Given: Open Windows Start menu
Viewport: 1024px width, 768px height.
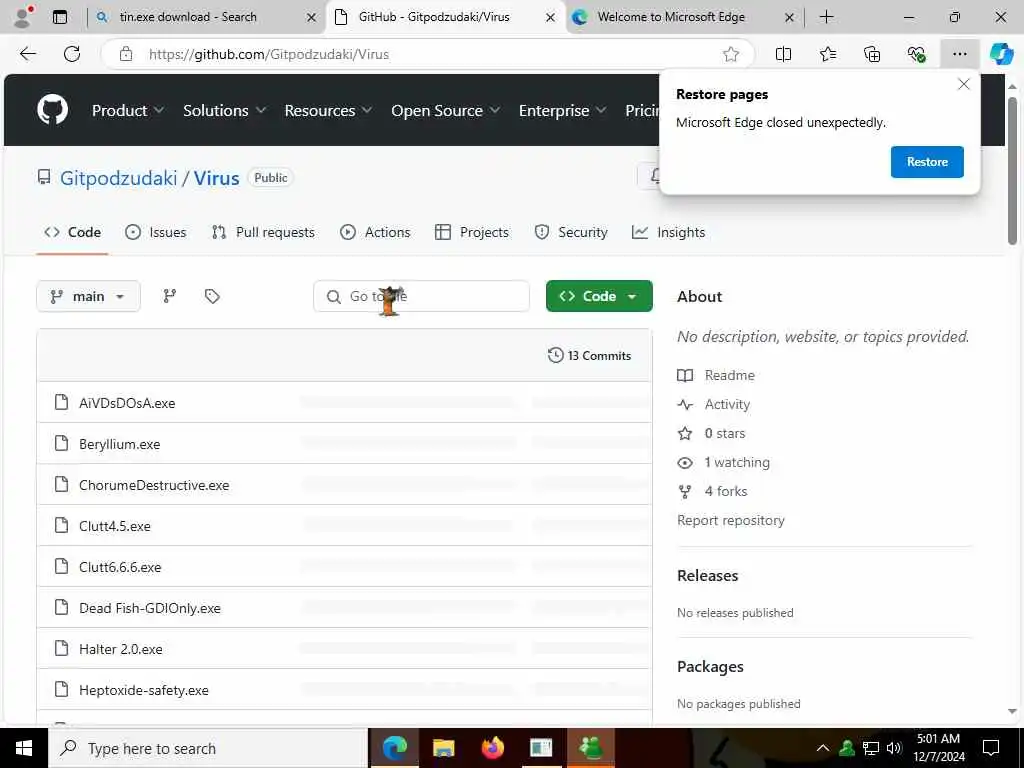Looking at the screenshot, I should [x=24, y=748].
